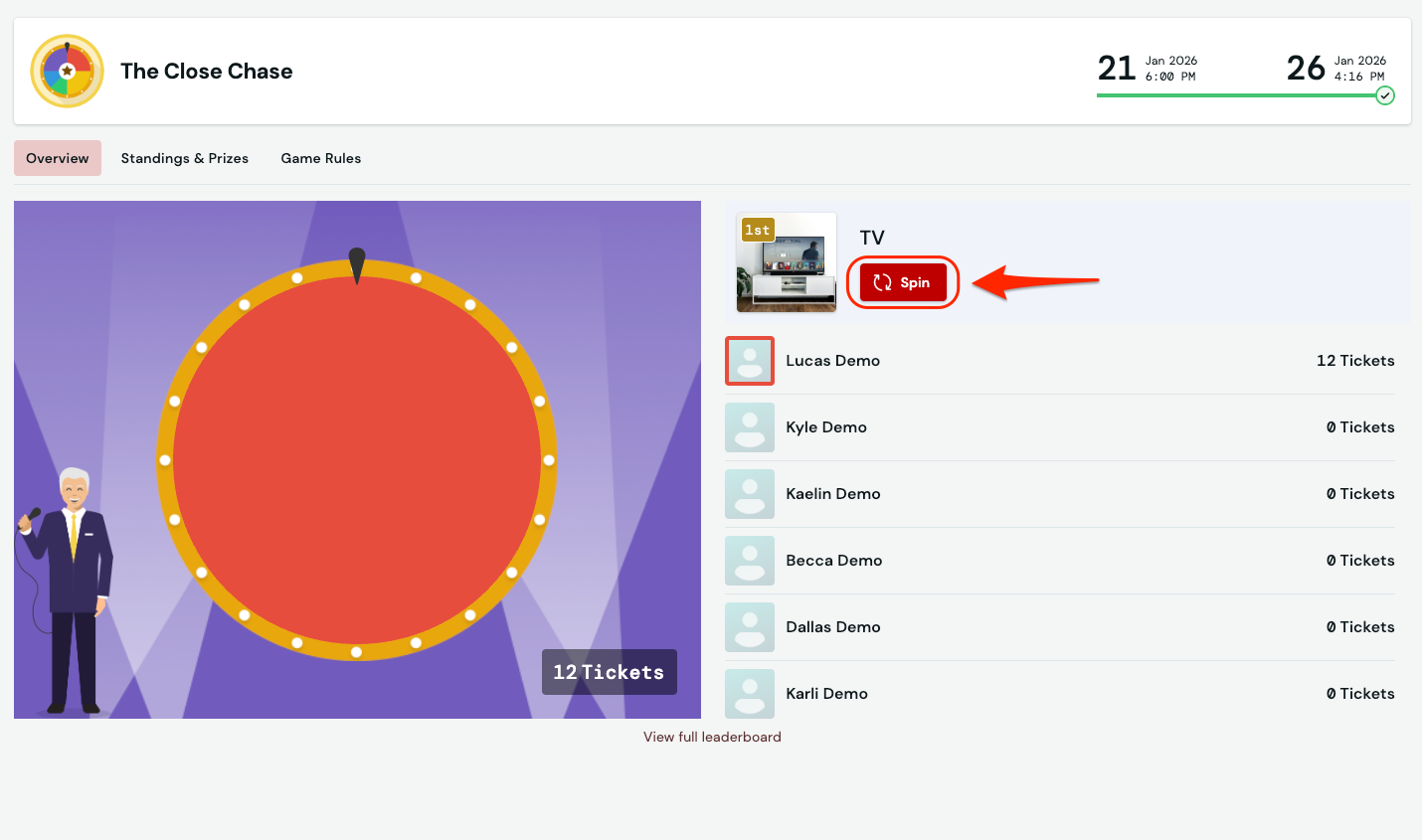Click the TV prize thumbnail
1422x840 pixels.
coord(787,262)
